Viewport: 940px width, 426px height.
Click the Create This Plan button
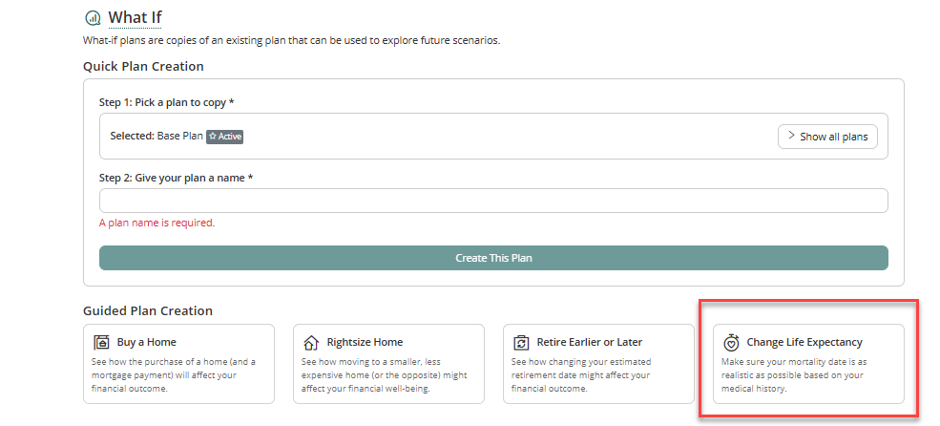[493, 258]
